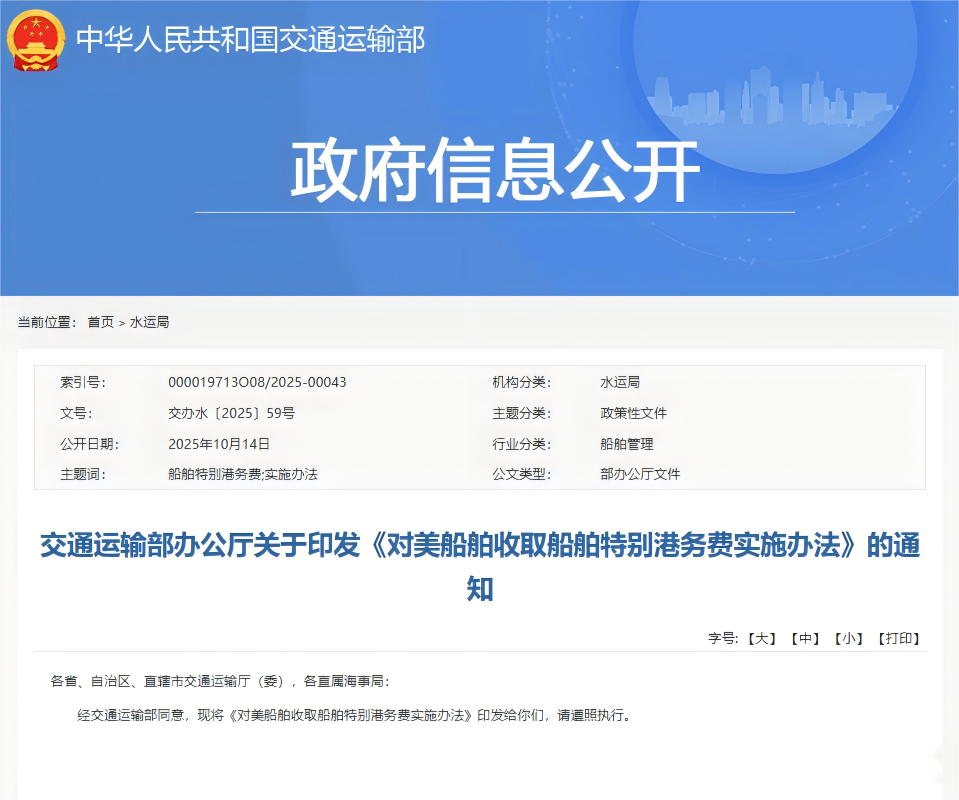This screenshot has height=800, width=959.
Task: Click the paragraph starting with 经交通运输部同意
Action: (355, 716)
